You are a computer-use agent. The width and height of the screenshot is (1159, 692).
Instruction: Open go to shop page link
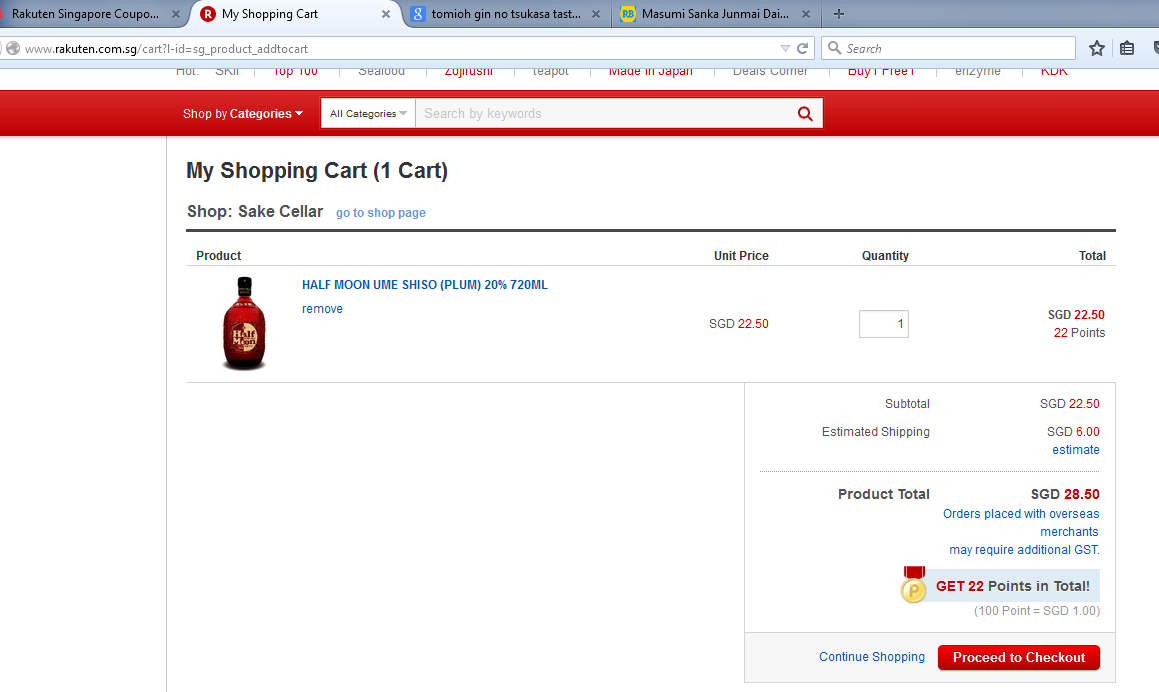pos(381,213)
